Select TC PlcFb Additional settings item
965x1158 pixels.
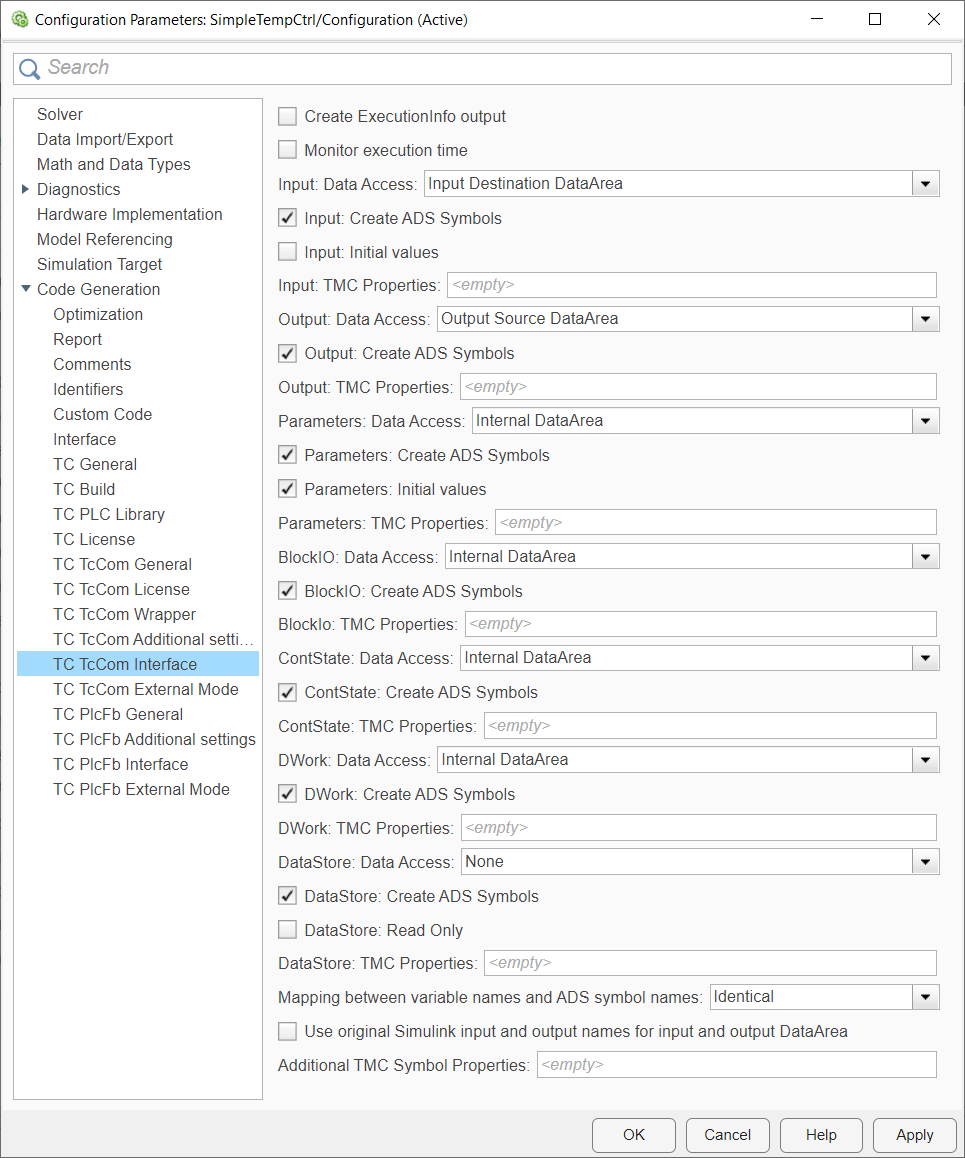tap(154, 739)
